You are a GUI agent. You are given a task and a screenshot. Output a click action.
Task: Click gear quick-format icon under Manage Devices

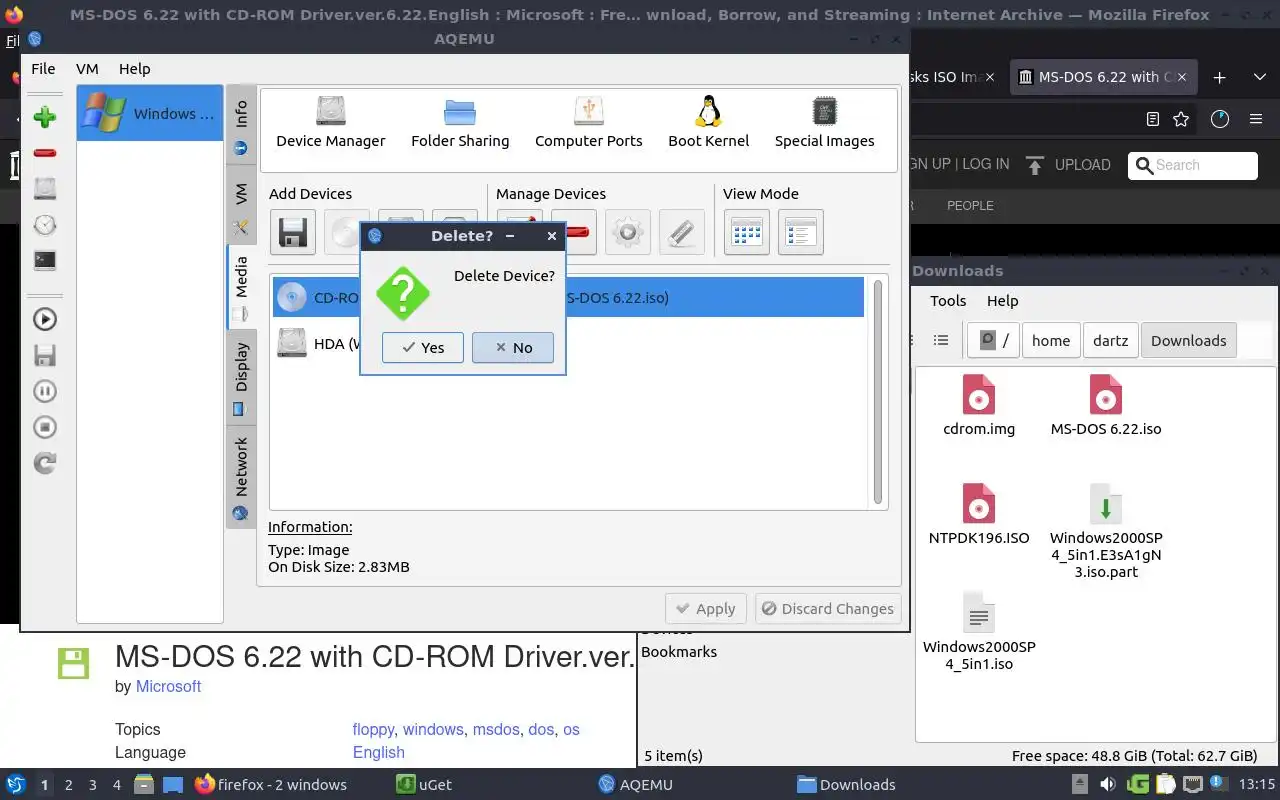point(627,232)
